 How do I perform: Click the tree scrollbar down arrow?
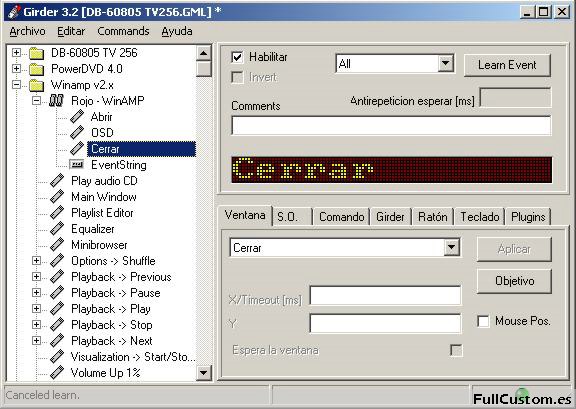pyautogui.click(x=203, y=373)
